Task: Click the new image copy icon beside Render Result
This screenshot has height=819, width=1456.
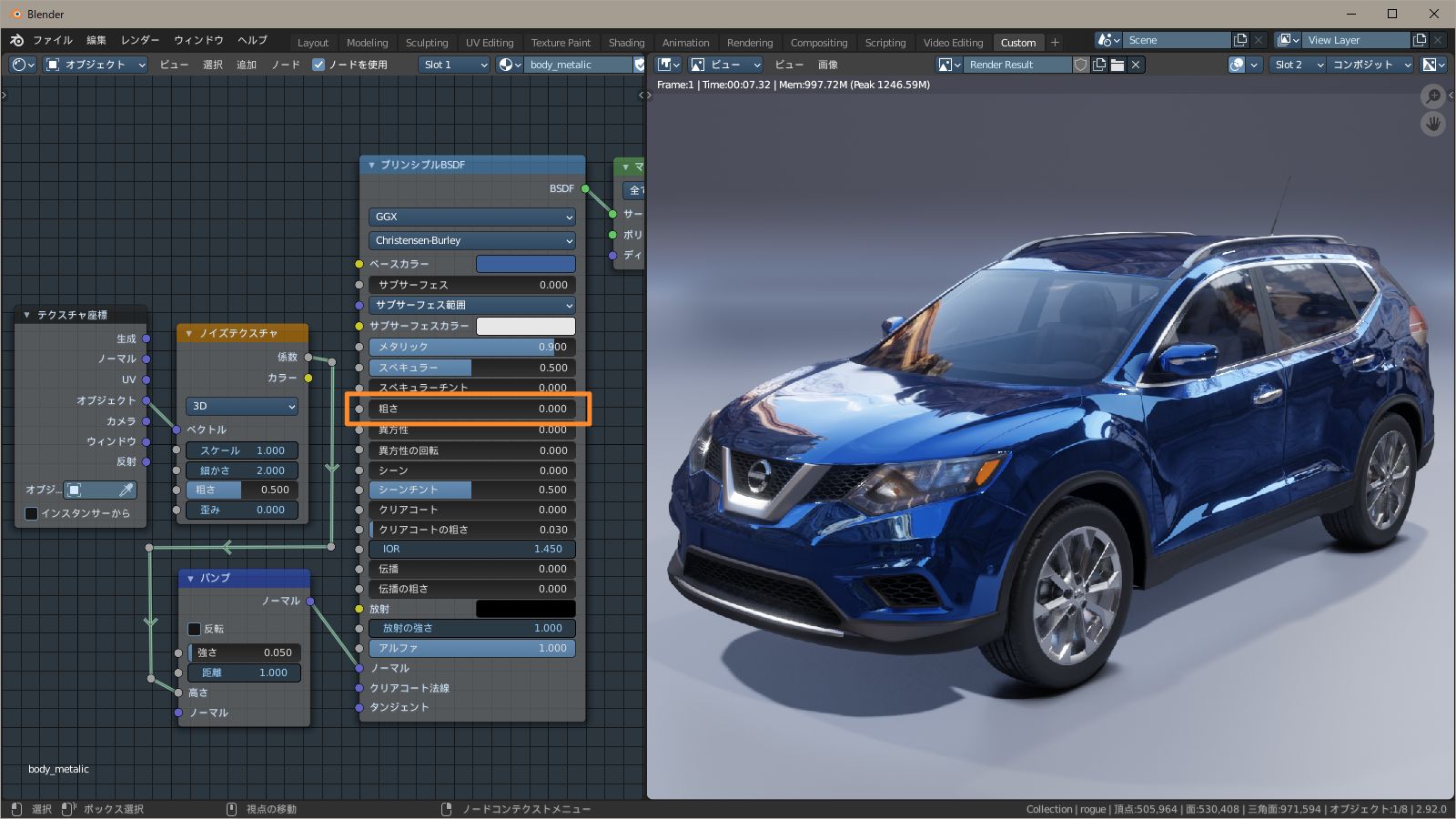Action: point(1099,65)
